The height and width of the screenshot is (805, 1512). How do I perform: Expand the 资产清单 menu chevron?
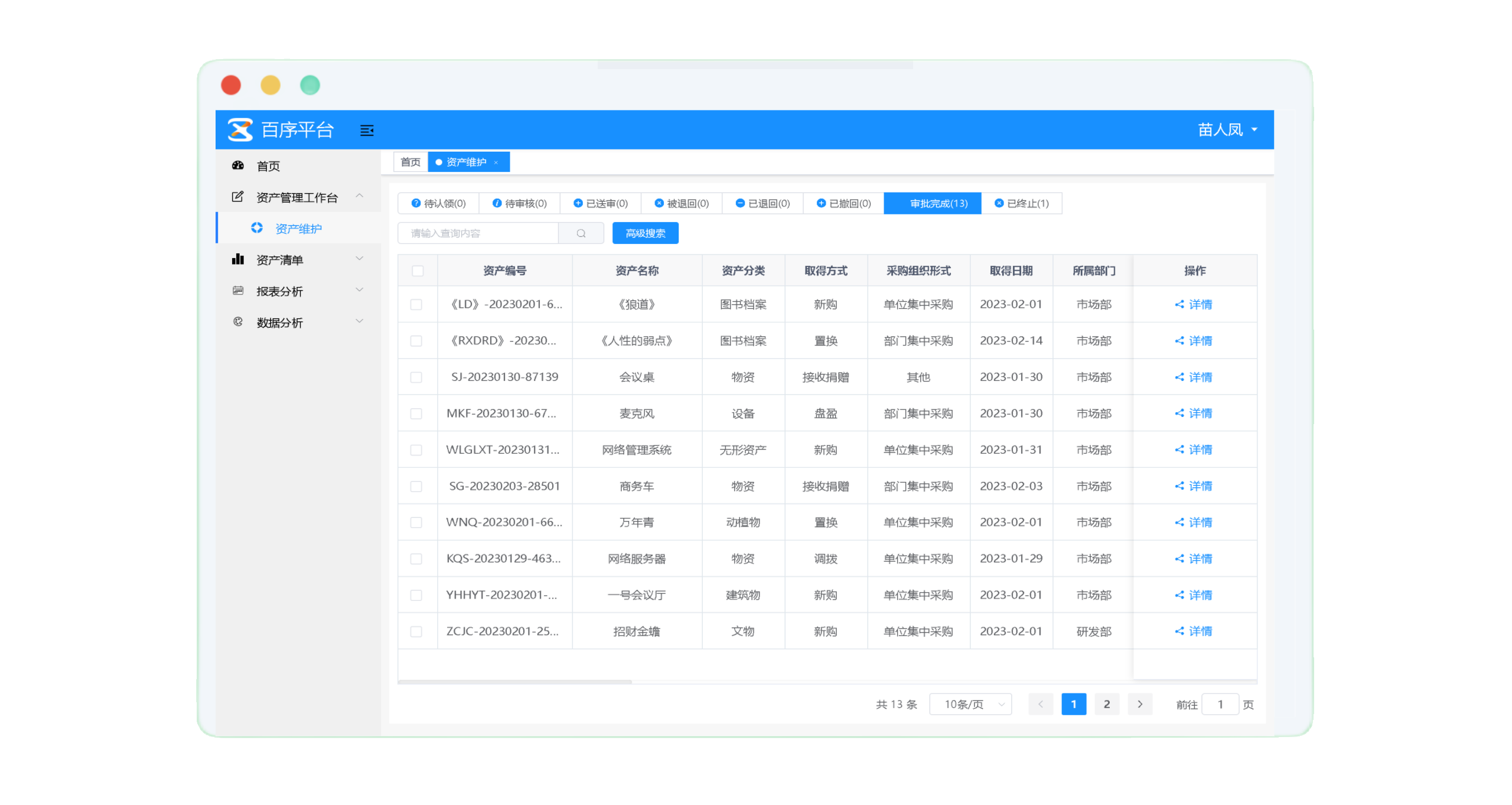click(x=359, y=259)
